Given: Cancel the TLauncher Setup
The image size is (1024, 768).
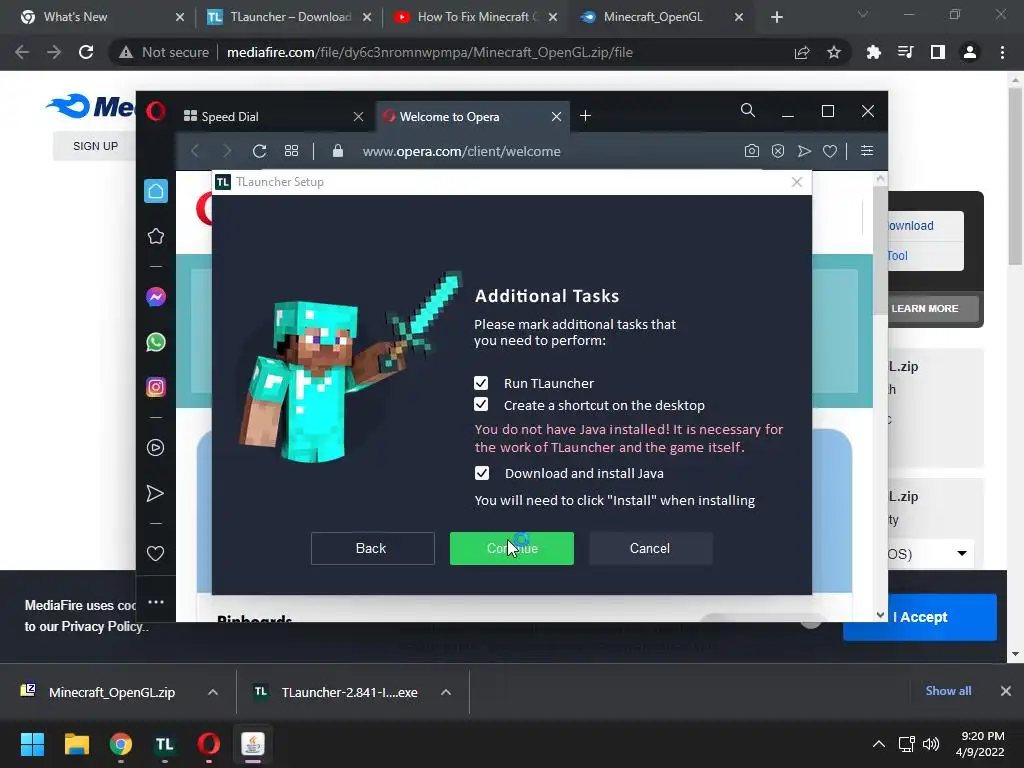Looking at the screenshot, I should (x=650, y=549).
